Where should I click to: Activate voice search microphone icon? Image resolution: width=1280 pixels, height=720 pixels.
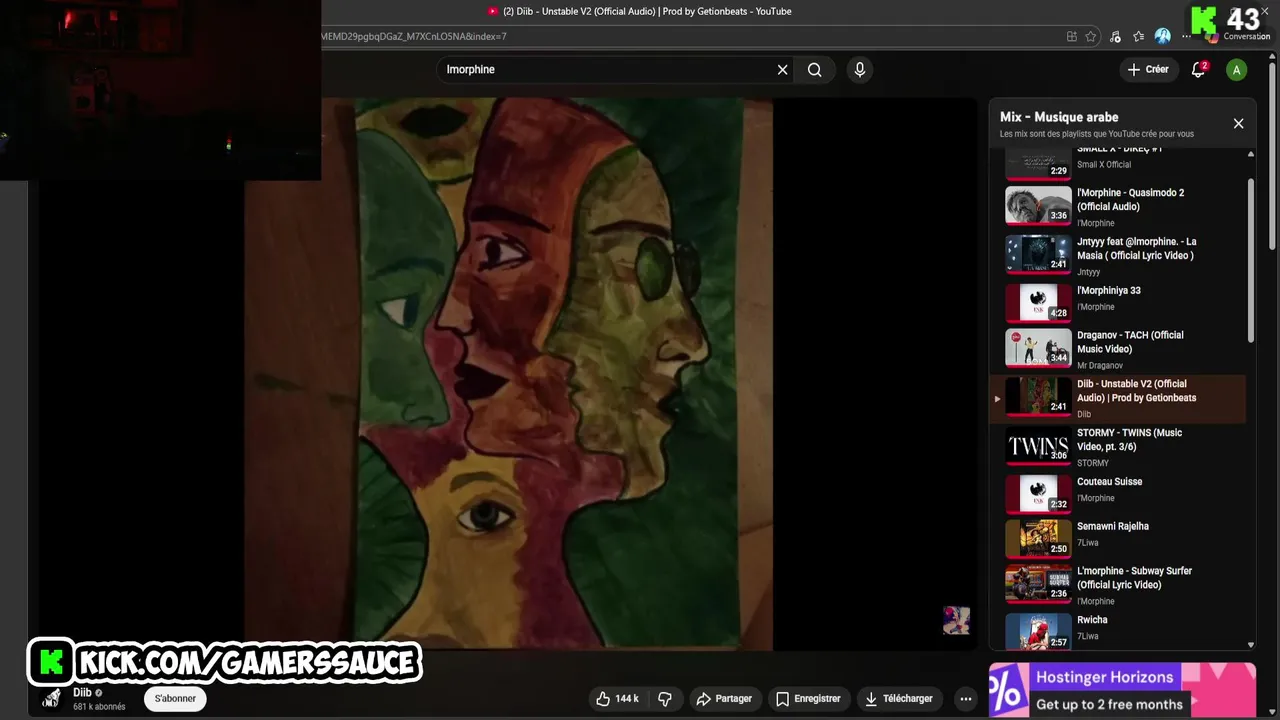[x=859, y=70]
